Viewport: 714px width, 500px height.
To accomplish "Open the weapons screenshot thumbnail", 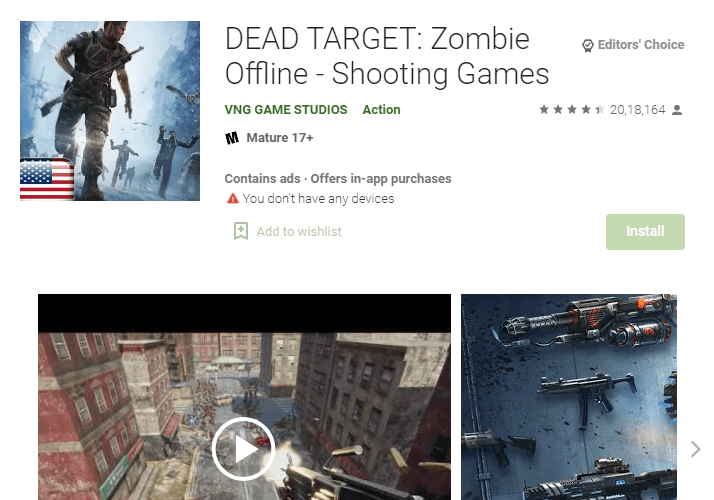I will (x=569, y=397).
